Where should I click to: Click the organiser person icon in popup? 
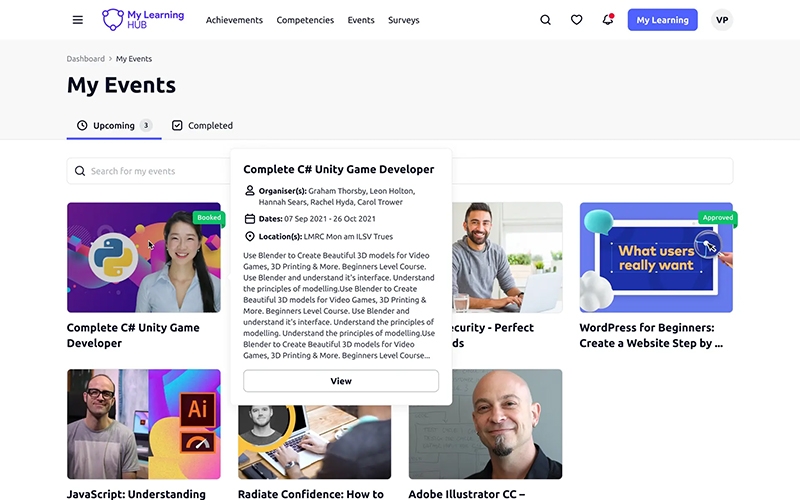click(249, 190)
